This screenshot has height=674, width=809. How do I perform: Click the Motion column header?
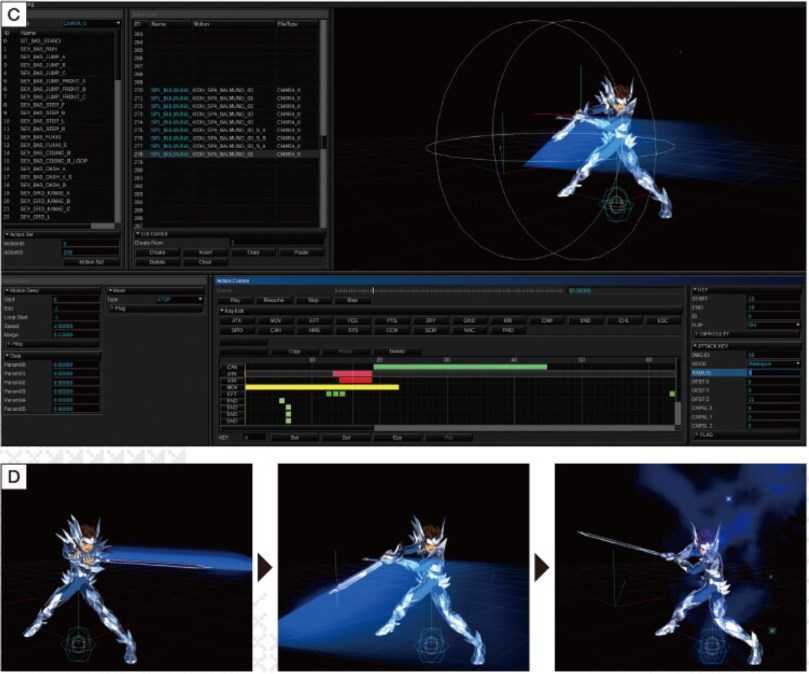point(201,24)
